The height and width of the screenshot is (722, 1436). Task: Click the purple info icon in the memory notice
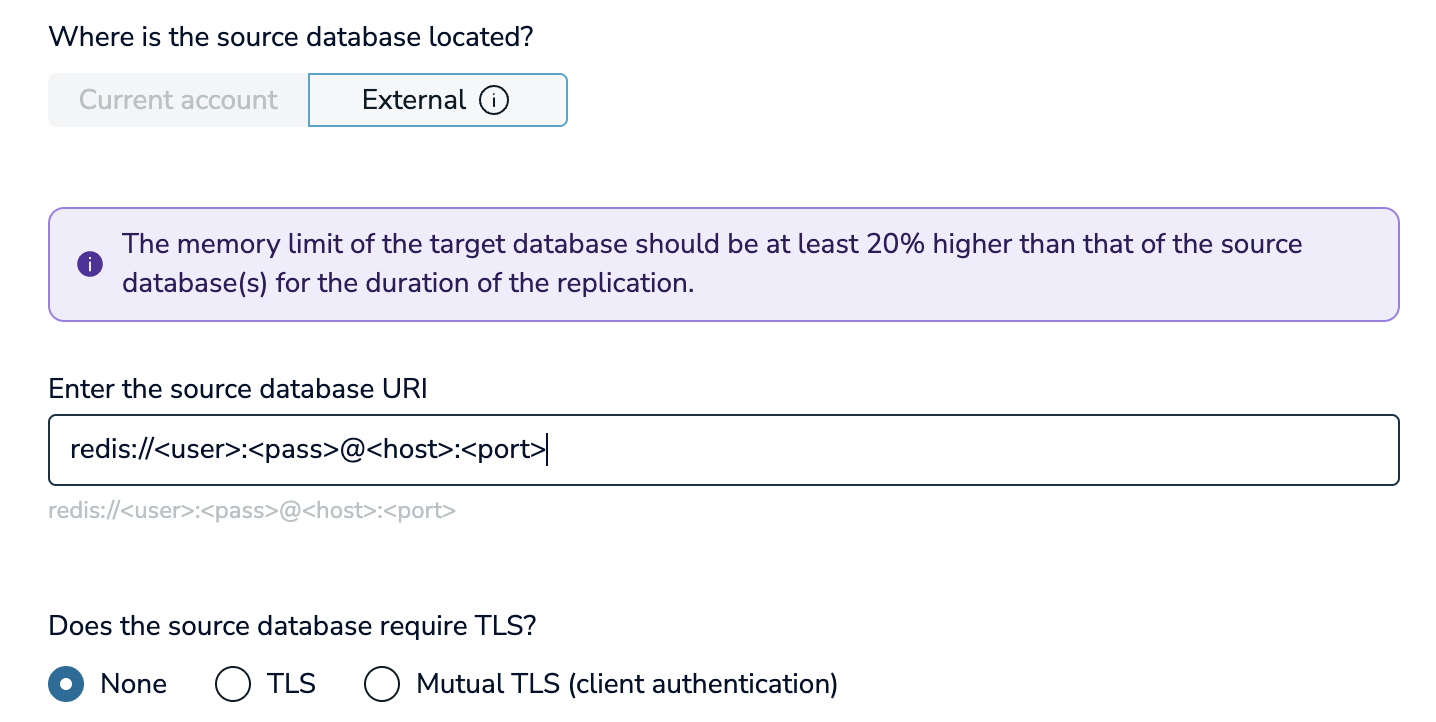coord(90,264)
